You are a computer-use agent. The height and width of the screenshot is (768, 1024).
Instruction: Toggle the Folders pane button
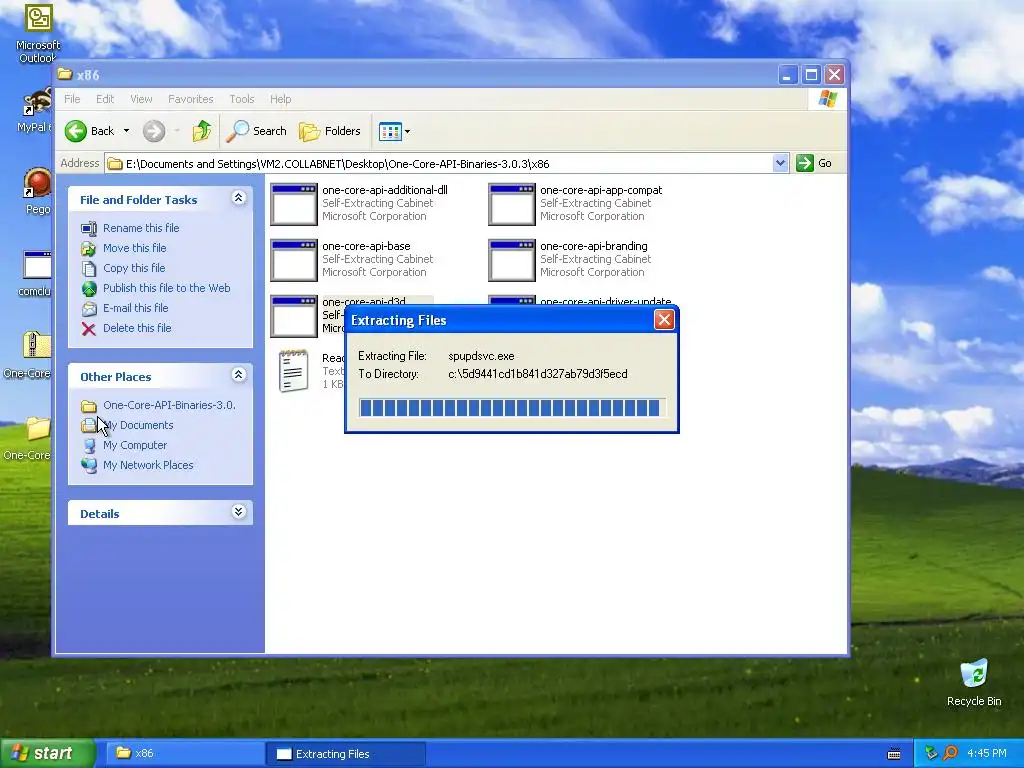point(330,131)
